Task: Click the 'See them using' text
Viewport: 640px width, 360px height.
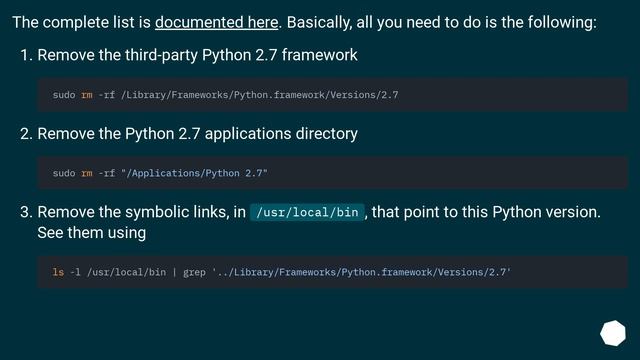Action: coord(91,233)
